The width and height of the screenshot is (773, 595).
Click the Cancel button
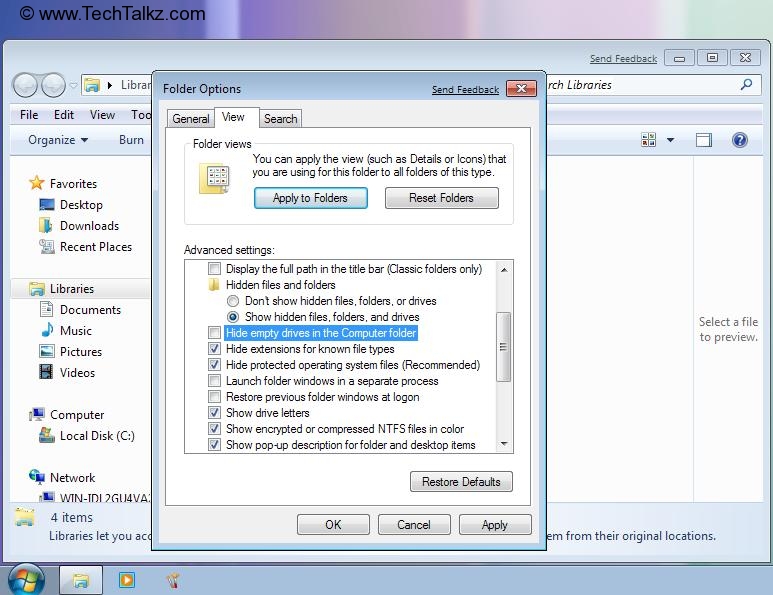click(414, 525)
